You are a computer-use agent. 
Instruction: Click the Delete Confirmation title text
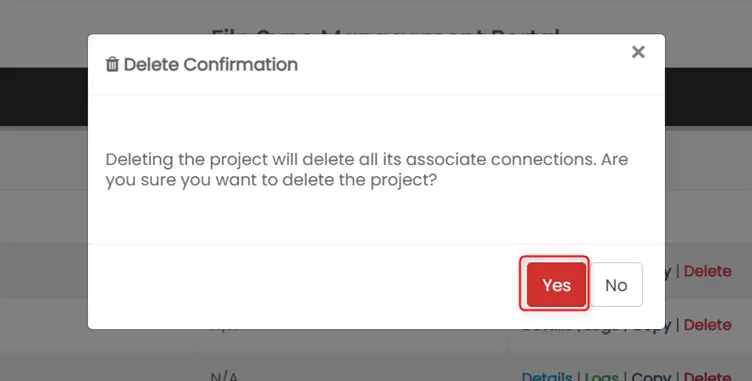tap(211, 64)
